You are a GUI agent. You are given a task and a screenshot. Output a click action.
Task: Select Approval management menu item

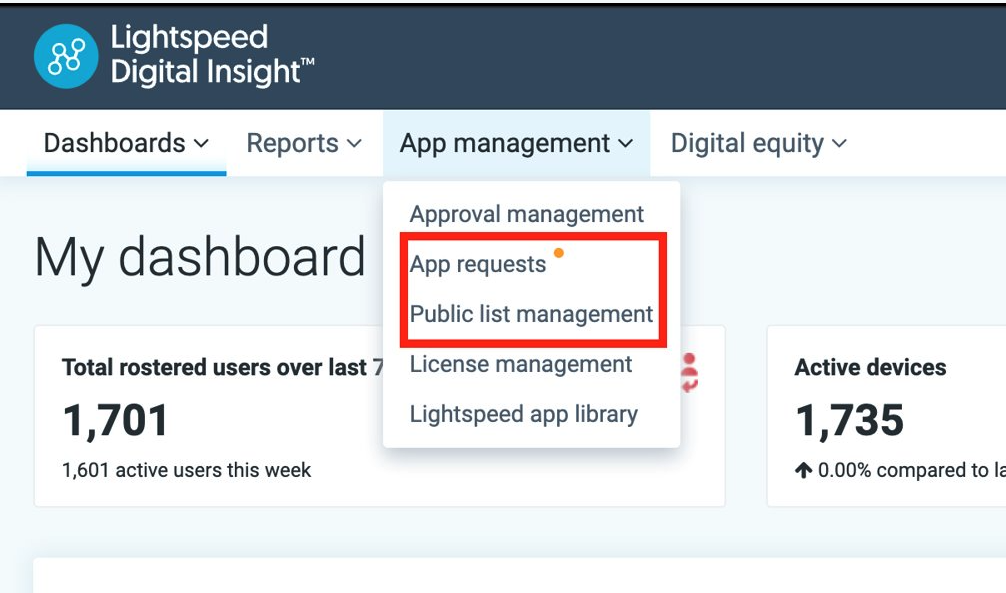point(527,214)
